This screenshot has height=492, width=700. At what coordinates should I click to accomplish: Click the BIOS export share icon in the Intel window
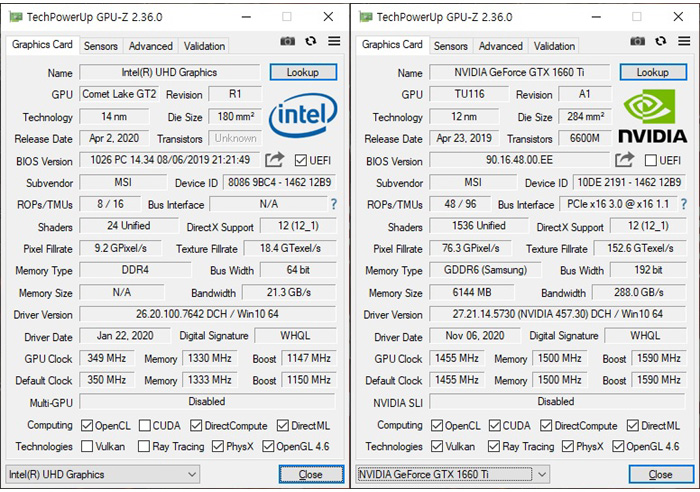[275, 159]
